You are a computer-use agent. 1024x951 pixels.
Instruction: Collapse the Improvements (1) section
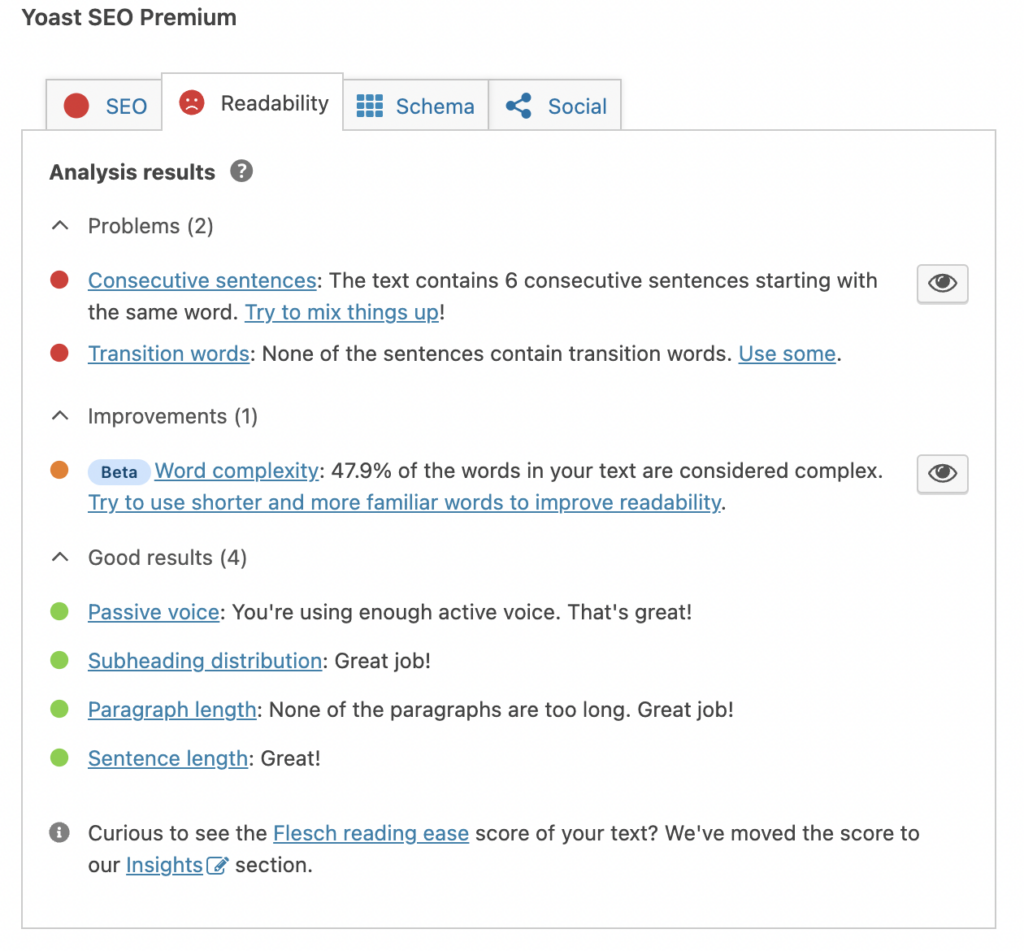pyautogui.click(x=60, y=416)
